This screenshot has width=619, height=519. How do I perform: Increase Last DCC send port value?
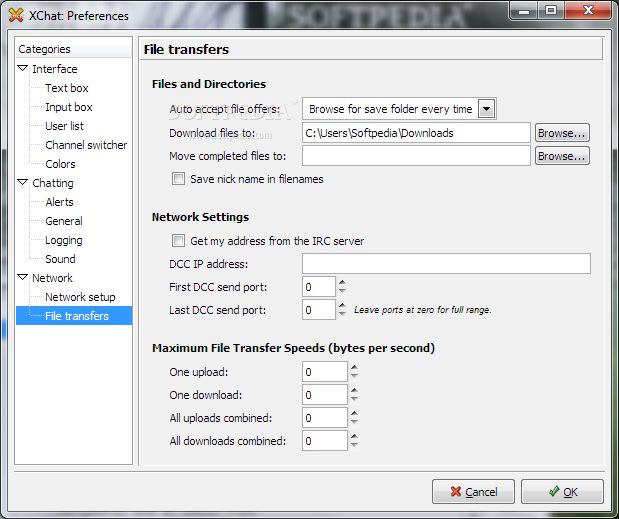(x=342, y=305)
